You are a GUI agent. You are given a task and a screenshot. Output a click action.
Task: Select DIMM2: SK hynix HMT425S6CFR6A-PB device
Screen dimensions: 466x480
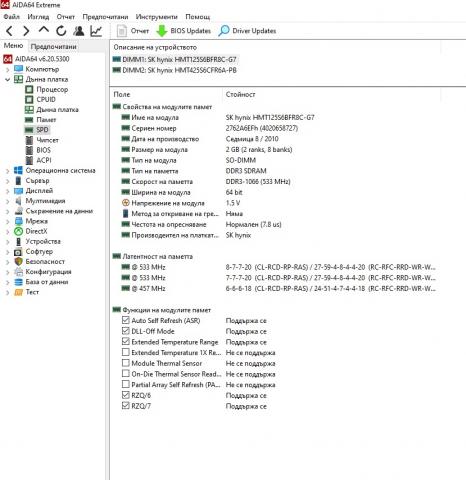click(175, 70)
